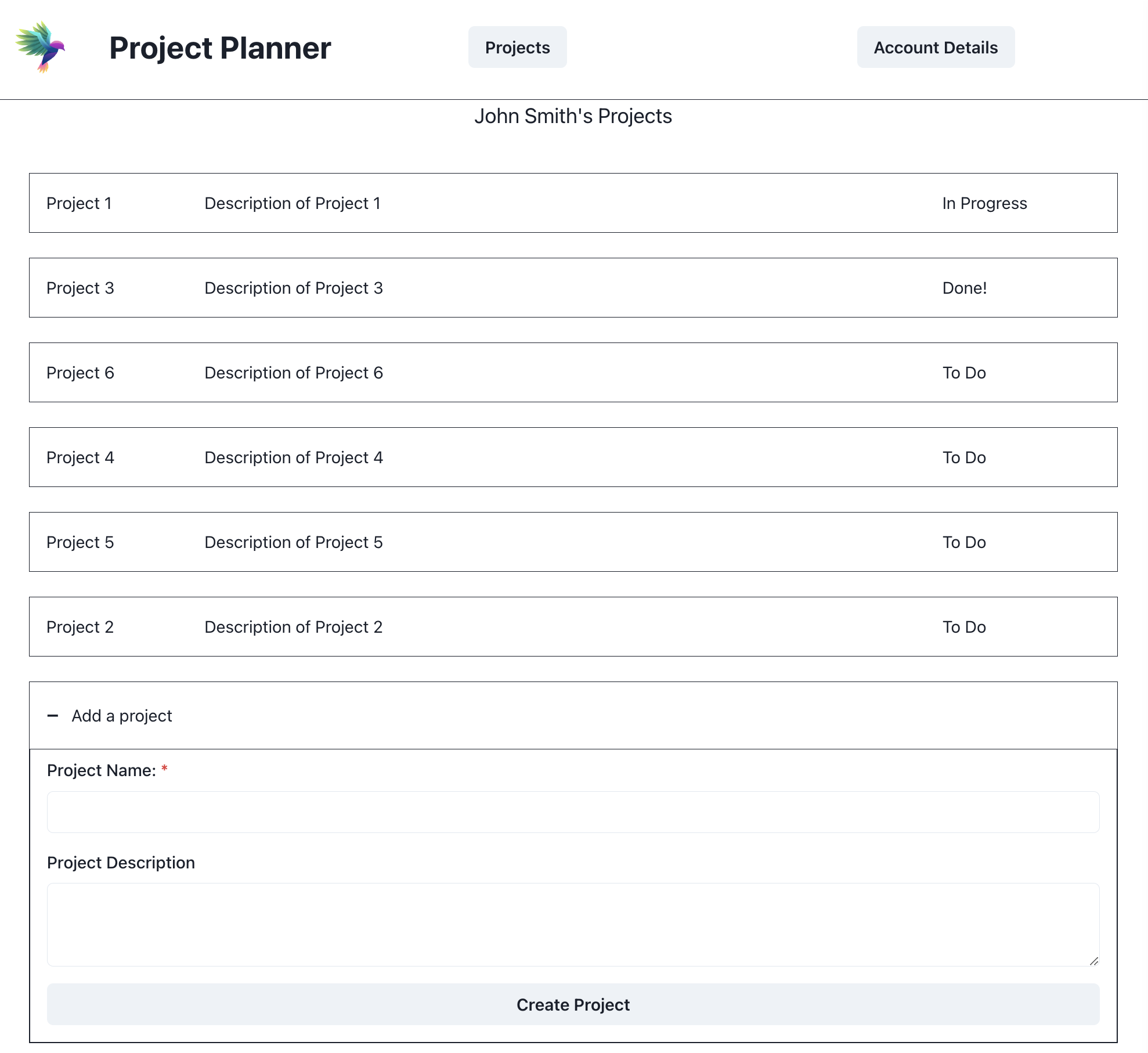This screenshot has width=1148, height=1053.
Task: Click the 'To Do' status of Project 2
Action: point(964,627)
